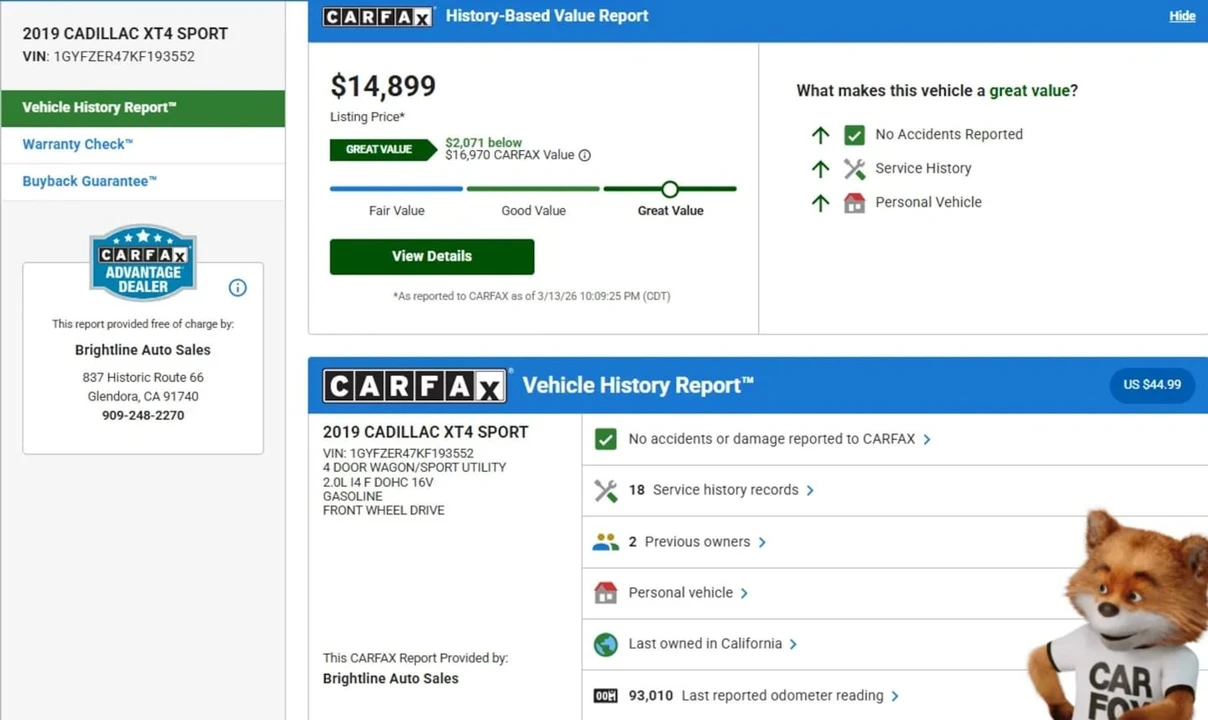The height and width of the screenshot is (720, 1208).
Task: Click the 837 Historic Route 66 address
Action: point(143,377)
